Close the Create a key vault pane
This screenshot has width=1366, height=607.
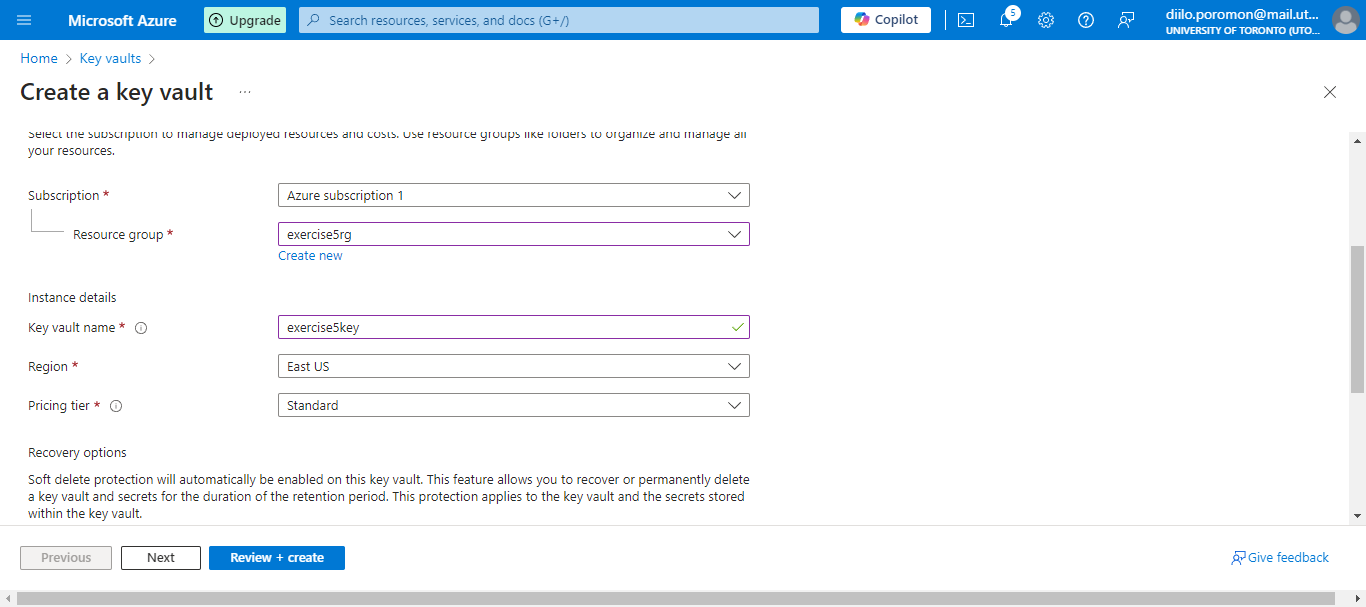click(x=1330, y=92)
